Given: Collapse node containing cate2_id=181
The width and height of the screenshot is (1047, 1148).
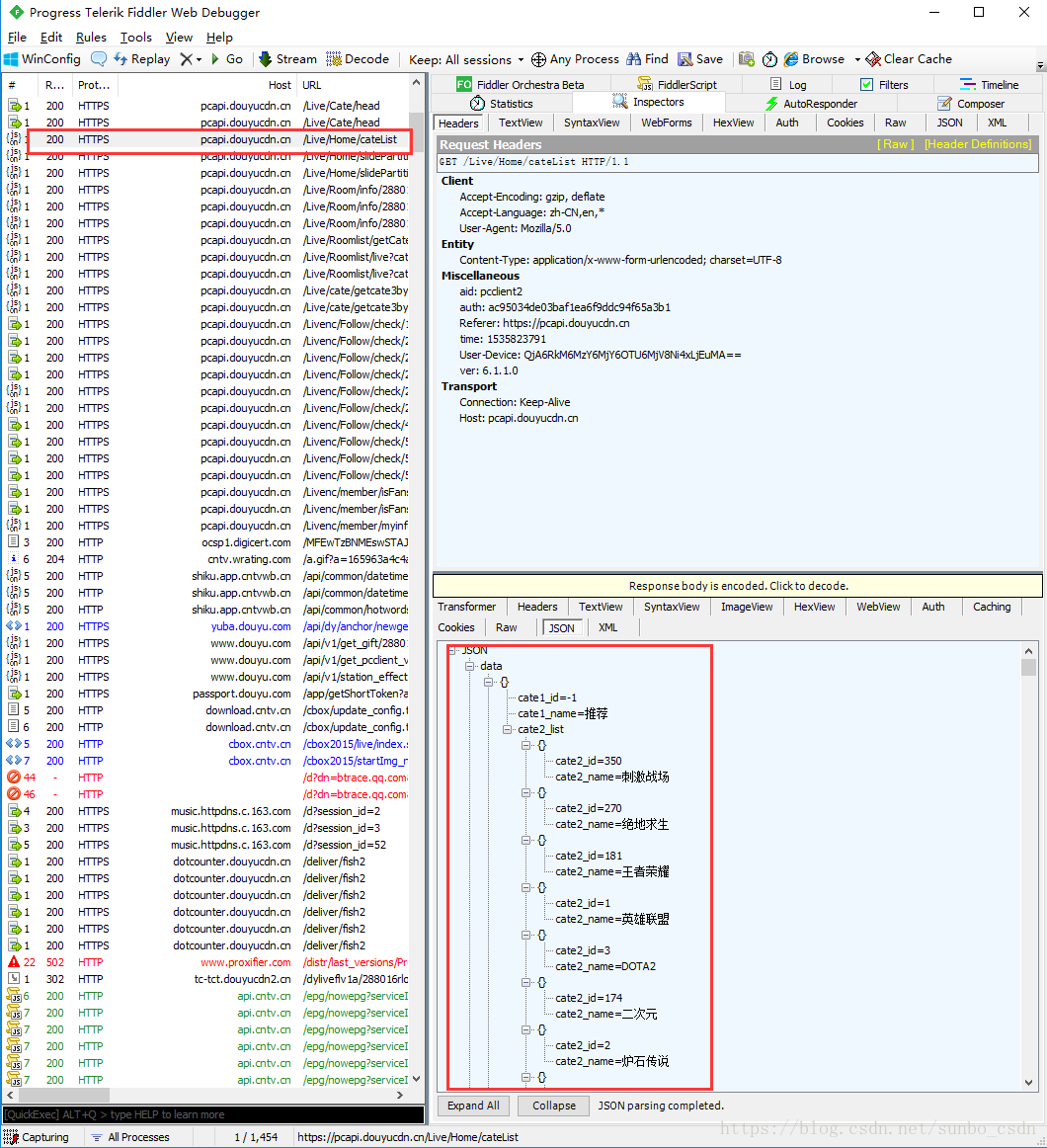Looking at the screenshot, I should tap(525, 841).
